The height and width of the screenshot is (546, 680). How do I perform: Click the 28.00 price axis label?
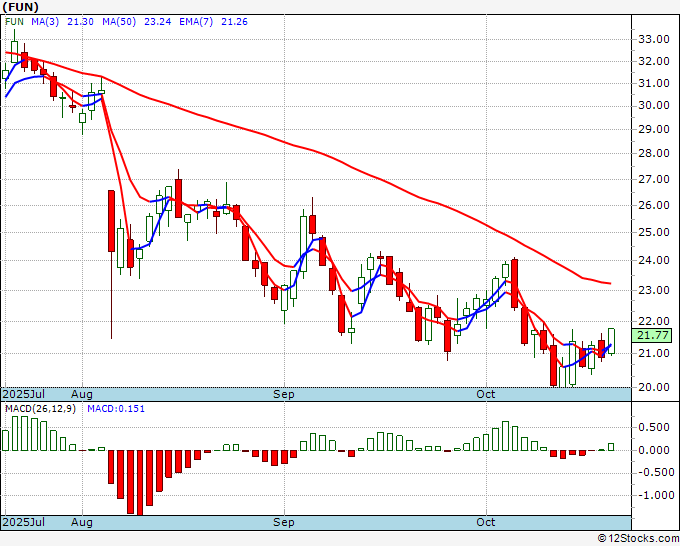[654, 153]
